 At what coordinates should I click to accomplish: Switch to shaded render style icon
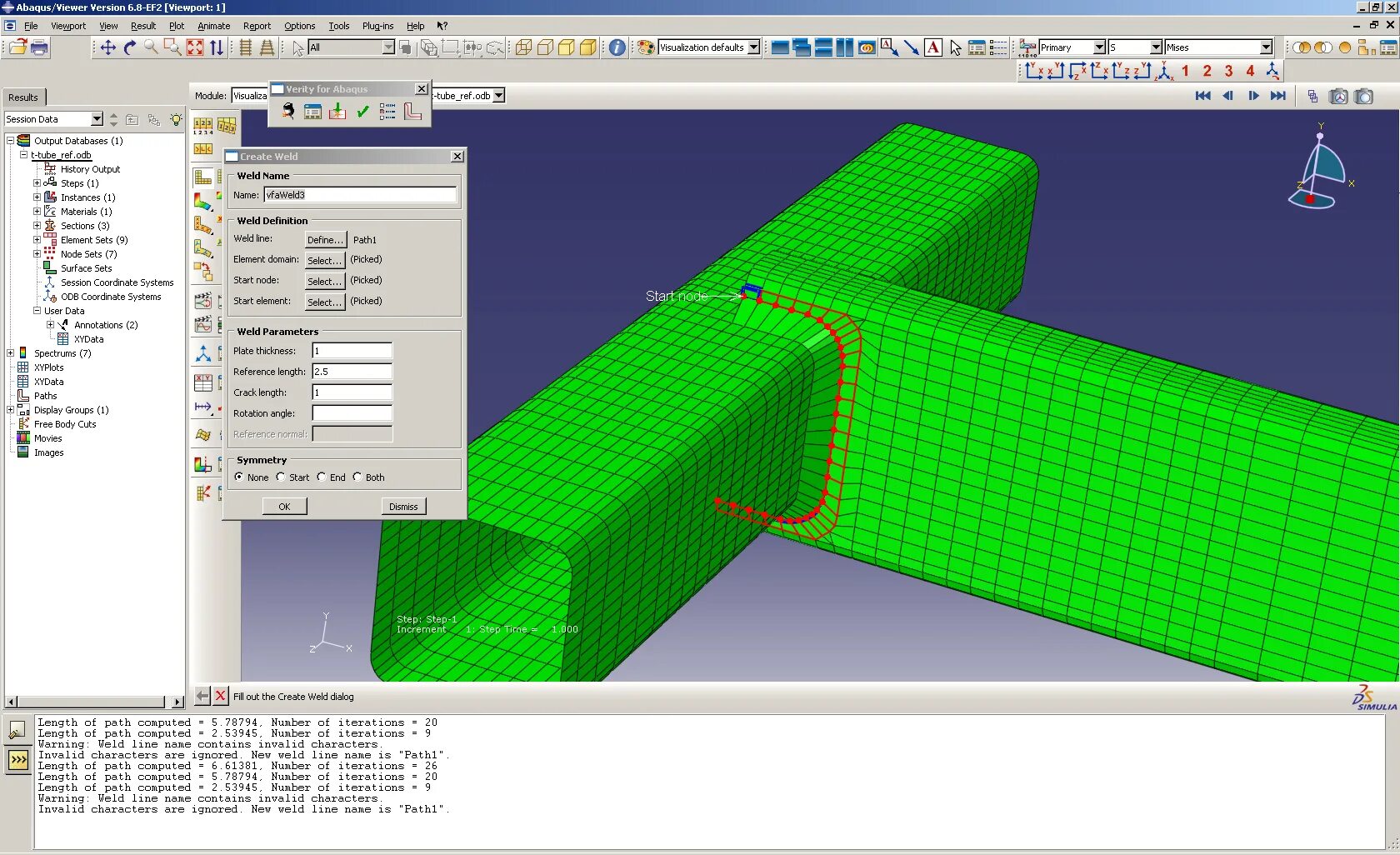pos(587,47)
